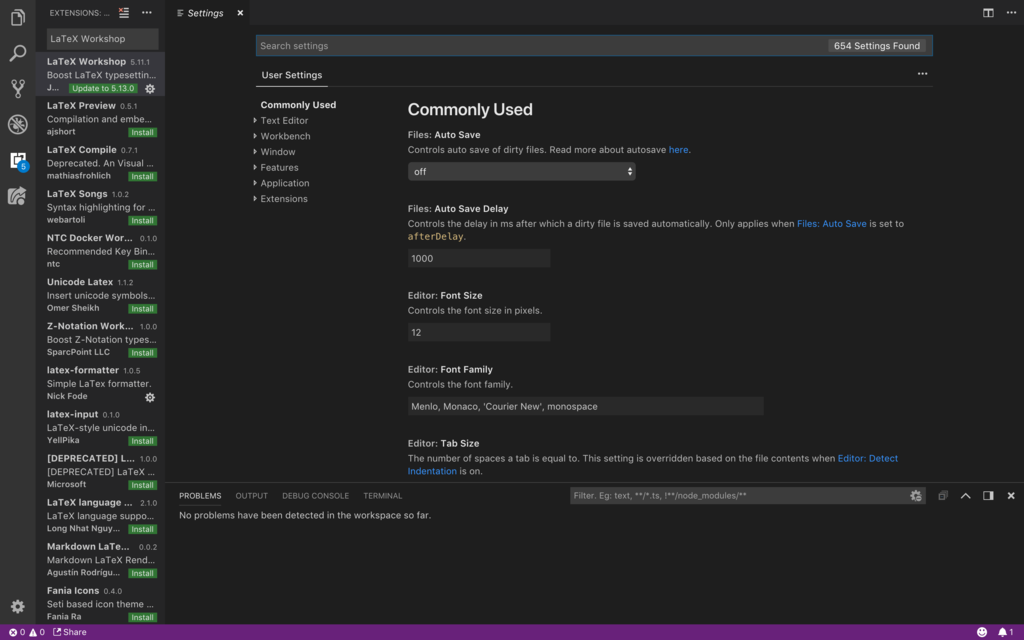1024x640 pixels.
Task: Switch to the Problems panel tab
Action: point(200,496)
